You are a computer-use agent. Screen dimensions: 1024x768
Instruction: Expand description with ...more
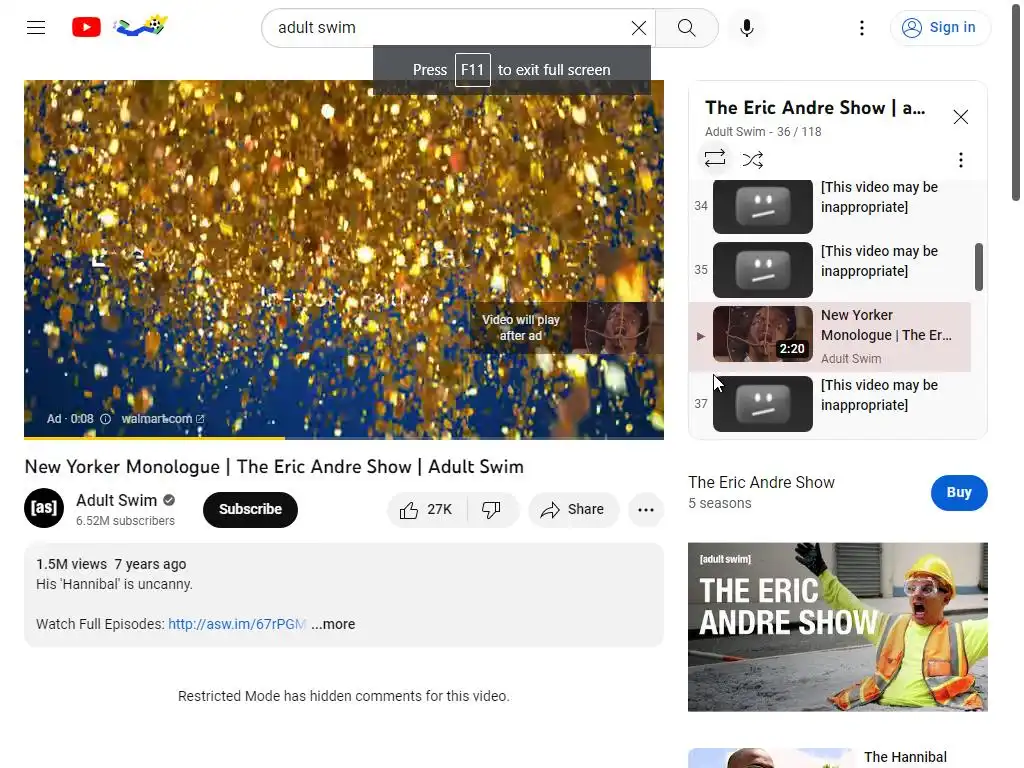333,624
